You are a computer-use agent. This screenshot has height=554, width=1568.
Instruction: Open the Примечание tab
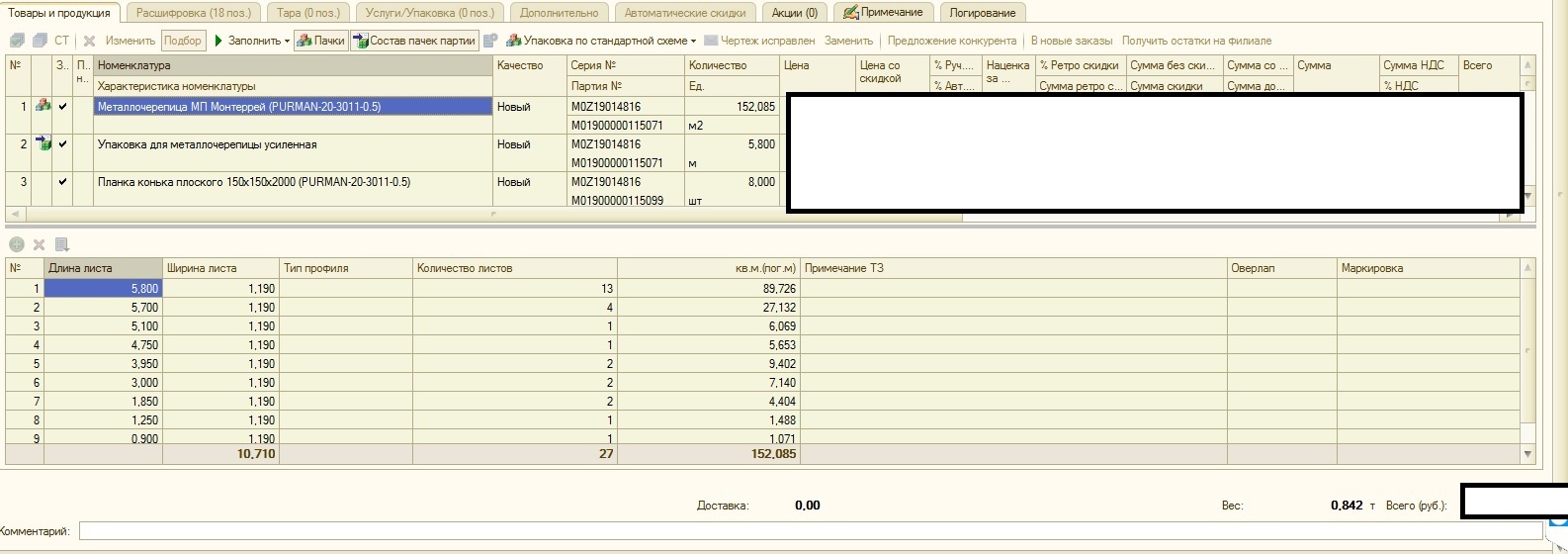click(883, 13)
